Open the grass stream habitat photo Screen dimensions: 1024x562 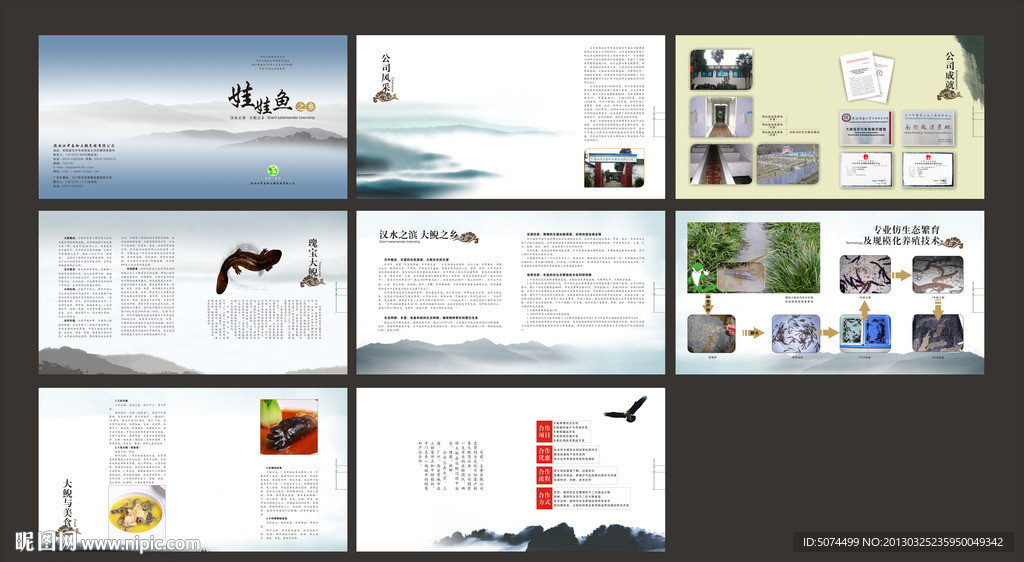coord(754,258)
